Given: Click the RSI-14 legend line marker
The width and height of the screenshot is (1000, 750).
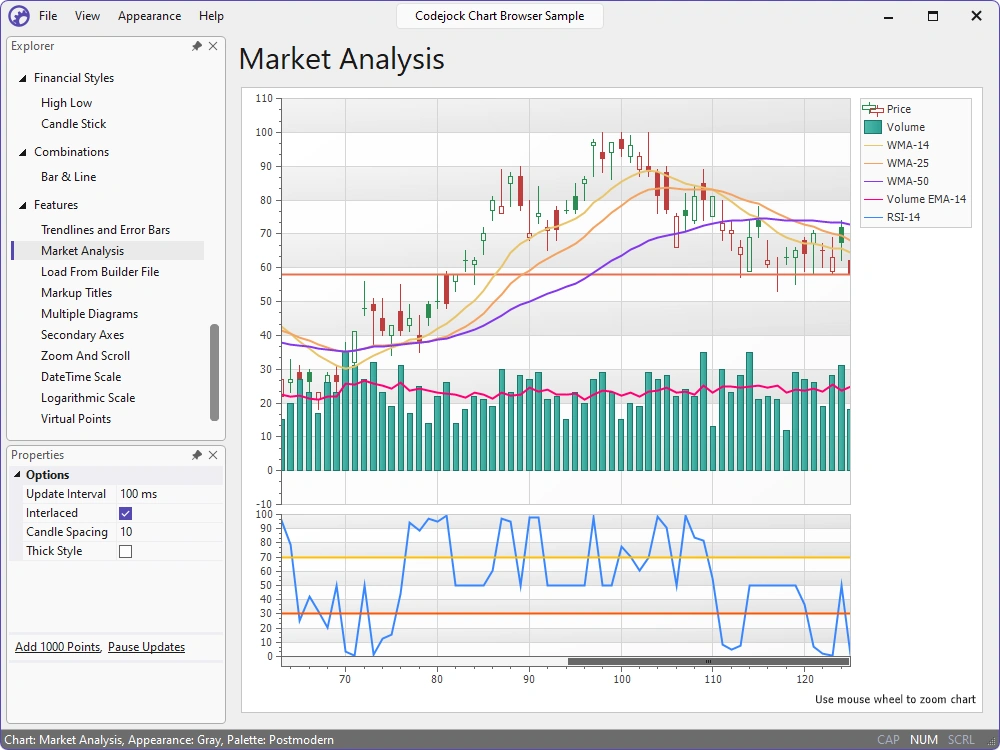Looking at the screenshot, I should [872, 217].
